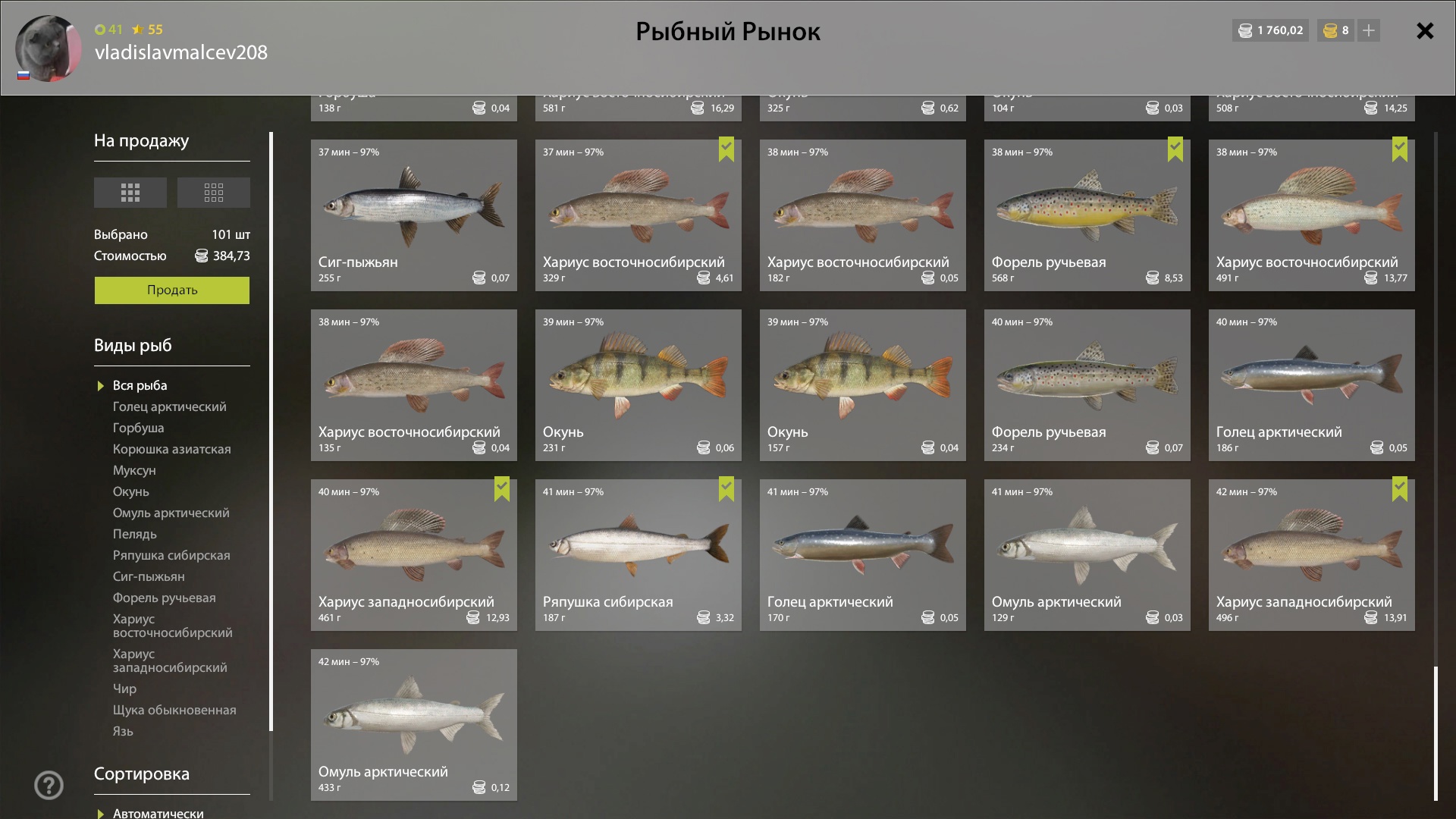Click the gold coins balance icon
The width and height of the screenshot is (1456, 819).
(x=1330, y=30)
